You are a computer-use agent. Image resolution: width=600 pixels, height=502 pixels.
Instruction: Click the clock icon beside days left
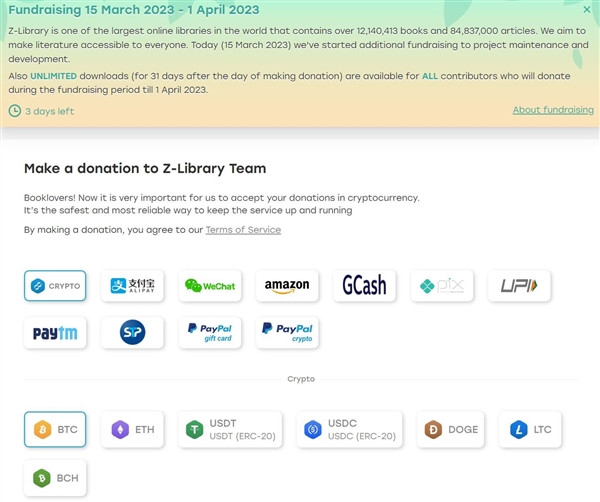pyautogui.click(x=15, y=111)
